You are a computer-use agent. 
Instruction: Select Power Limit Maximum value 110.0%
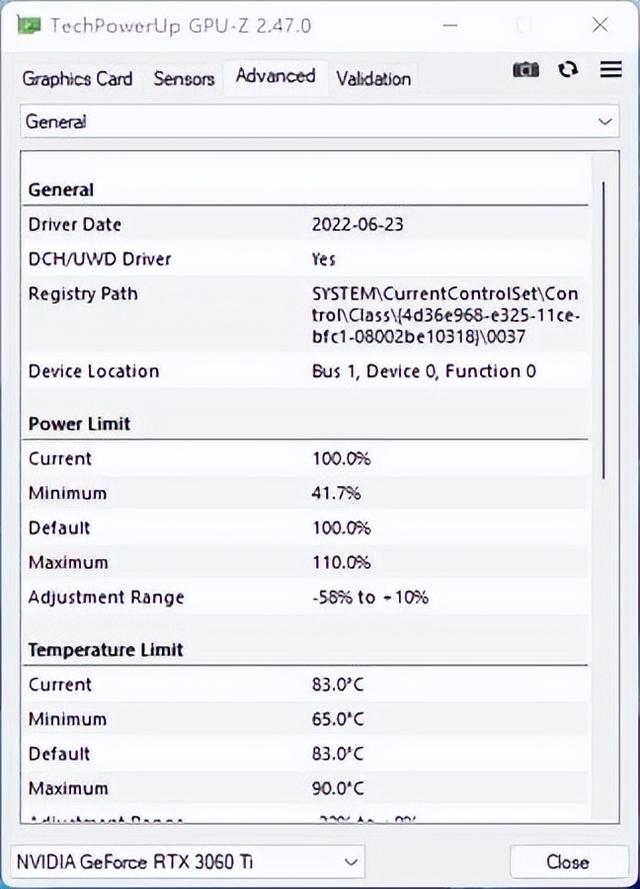pyautogui.click(x=341, y=562)
